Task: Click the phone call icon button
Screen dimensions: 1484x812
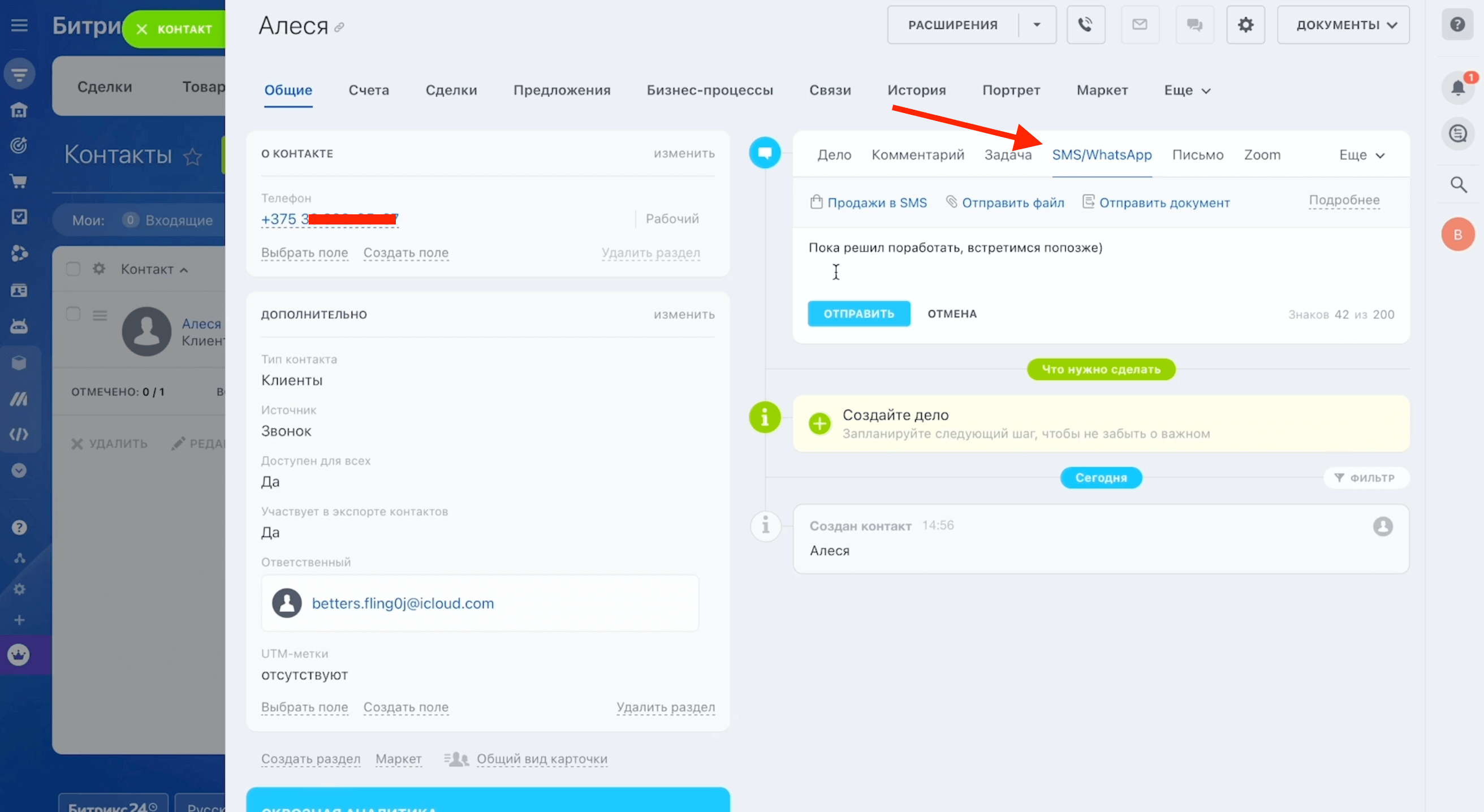Action: tap(1085, 25)
